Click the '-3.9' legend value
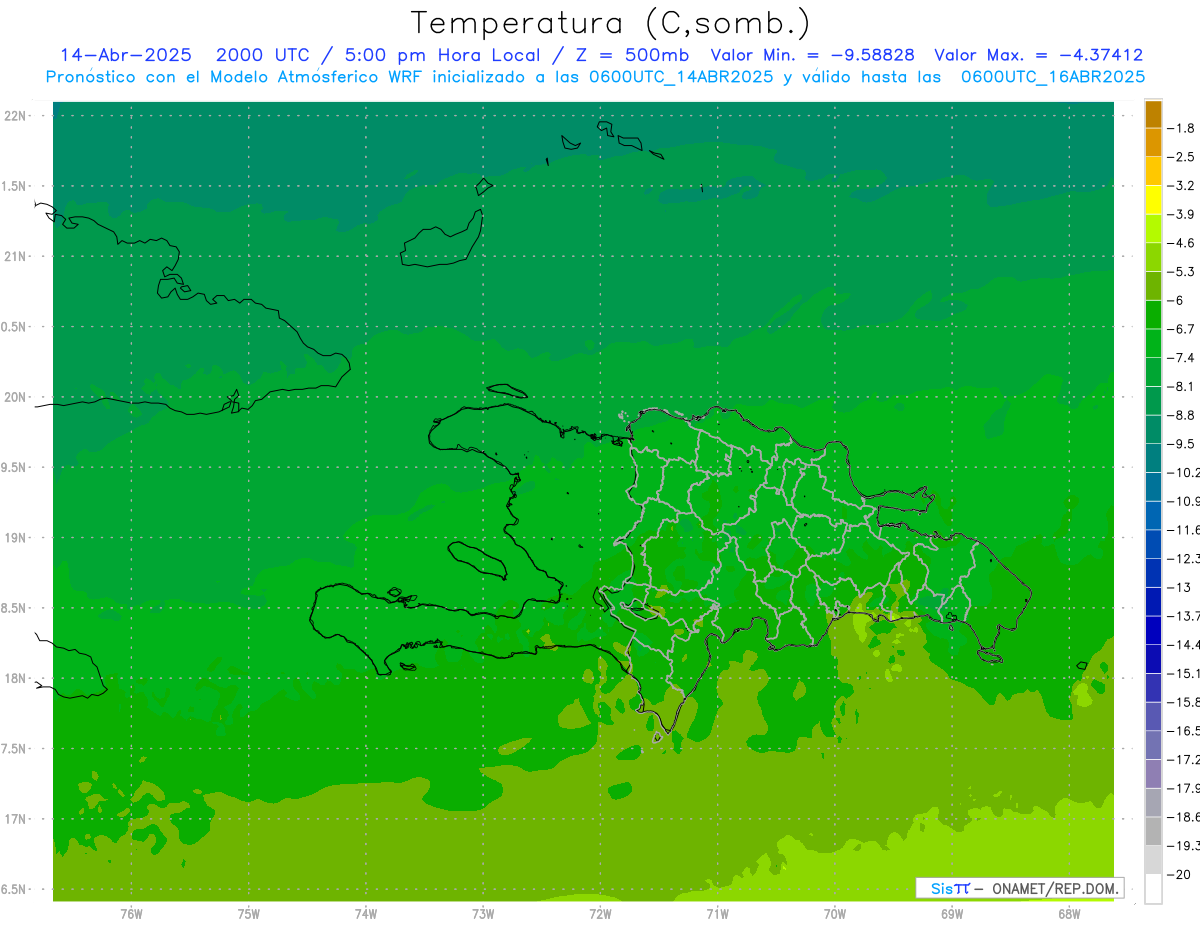Viewport: 1200px width, 927px height. coord(1181,214)
